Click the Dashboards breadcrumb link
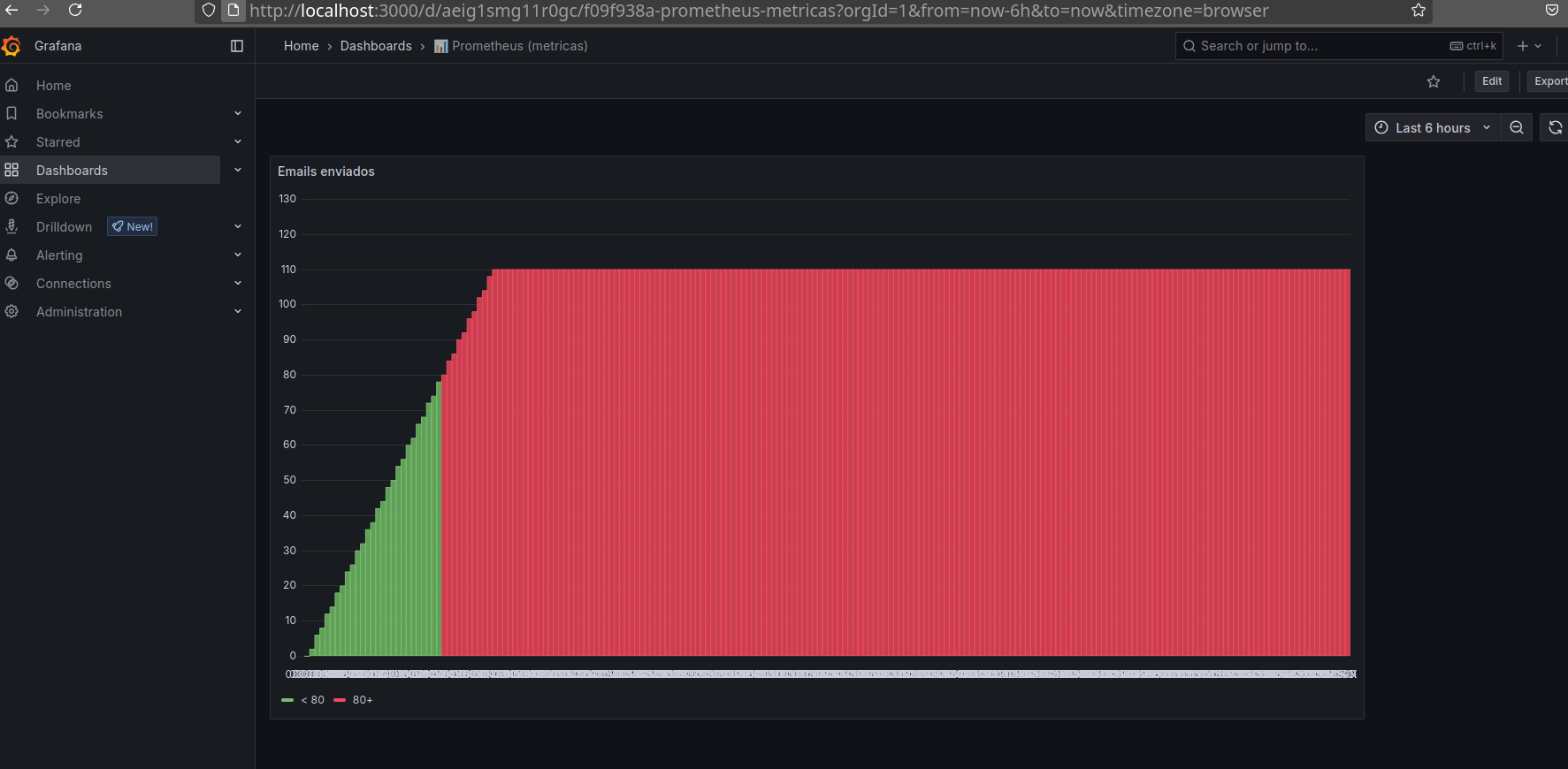The width and height of the screenshot is (1568, 769). [376, 46]
